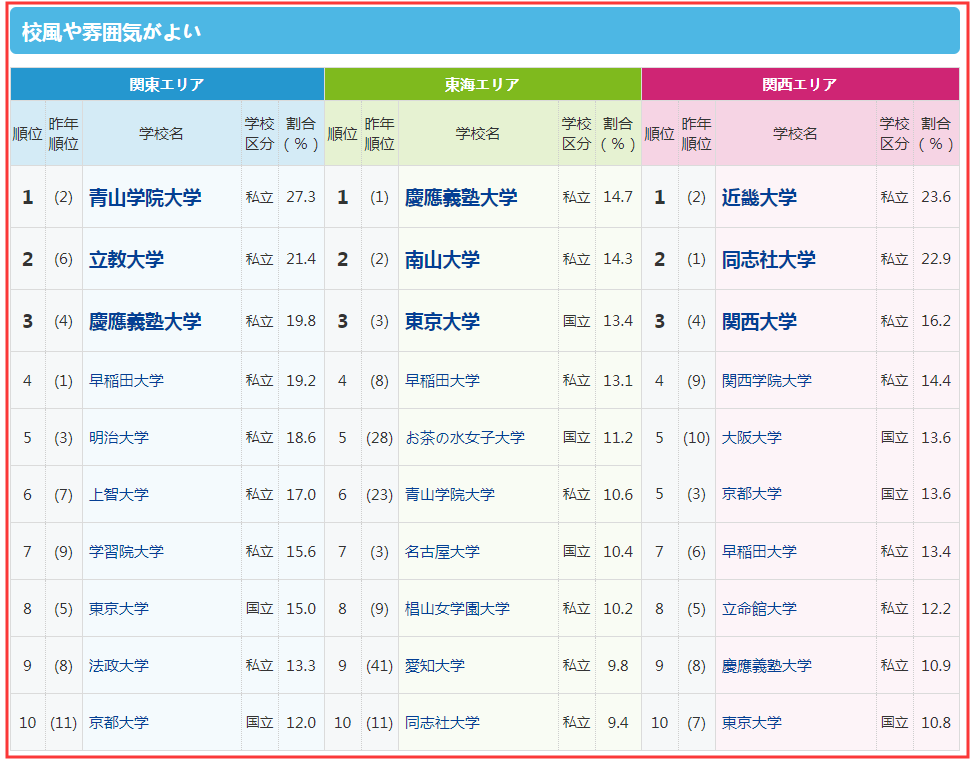Select 東京大学 in the 10.8% row
This screenshot has width=972, height=760.
(x=752, y=723)
